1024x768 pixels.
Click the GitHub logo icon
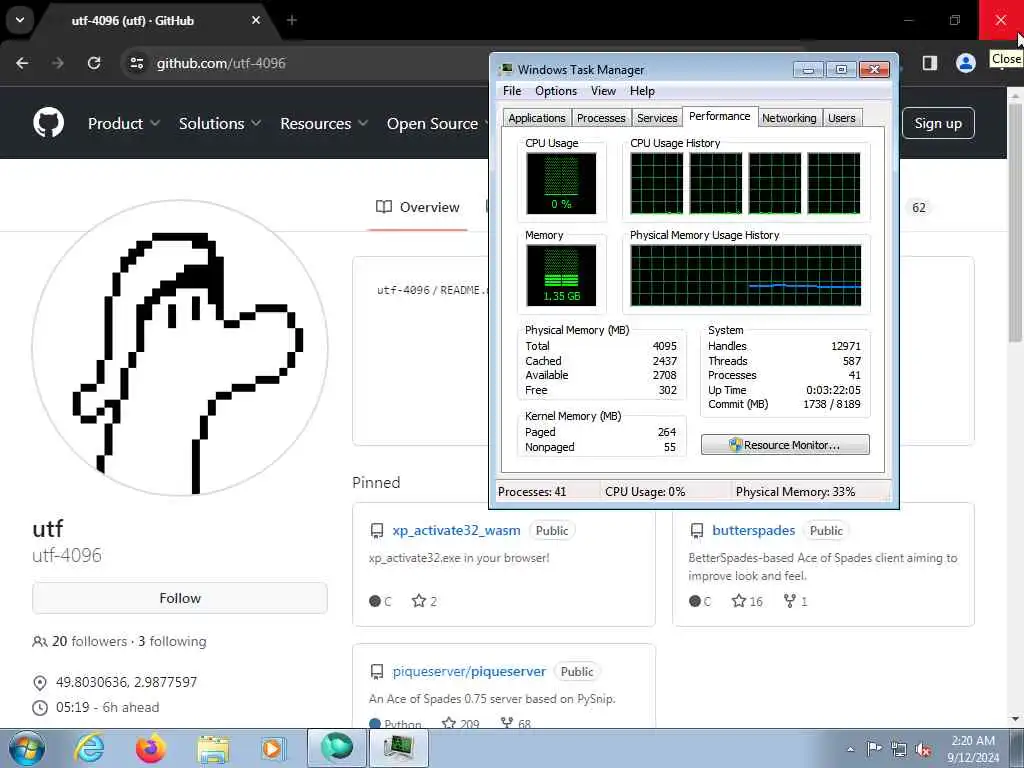[x=48, y=123]
